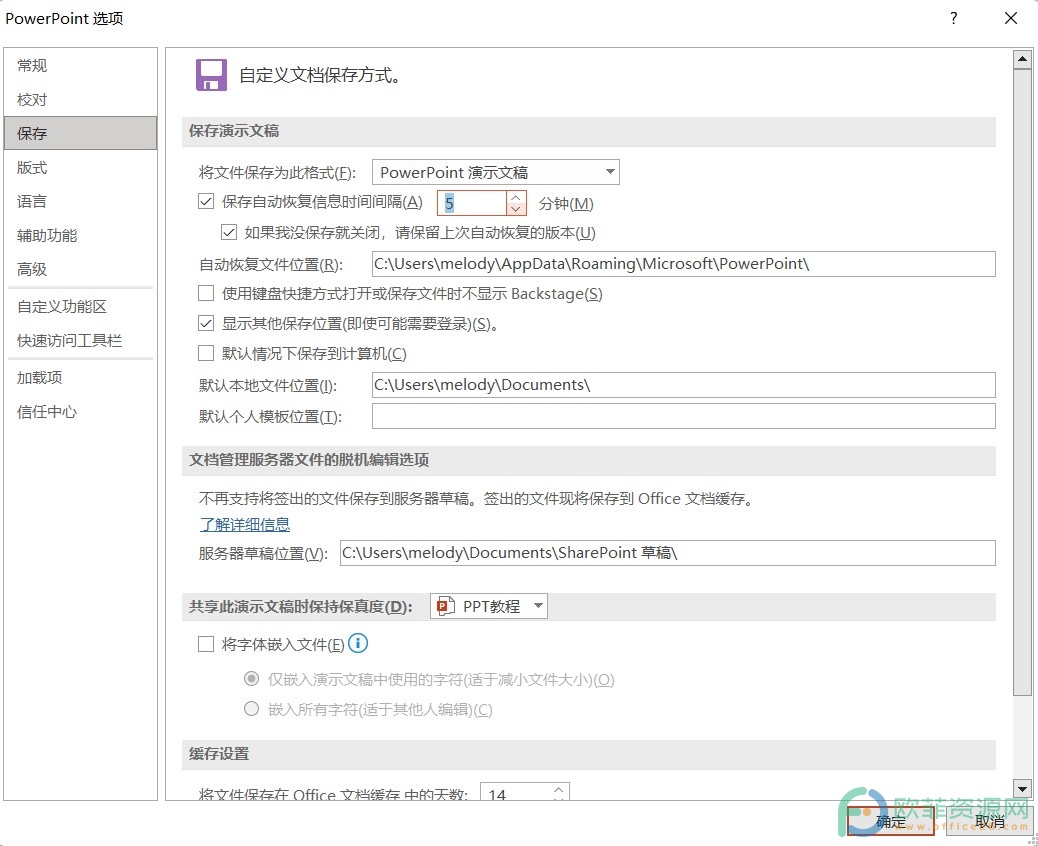Viewport: 1038px width, 846px height.
Task: Click the cache days input field
Action: tap(516, 792)
